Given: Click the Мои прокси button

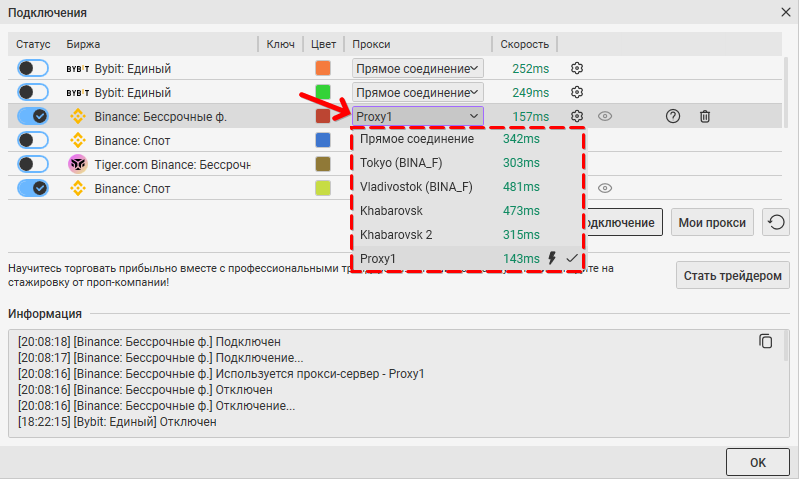Looking at the screenshot, I should click(x=712, y=222).
